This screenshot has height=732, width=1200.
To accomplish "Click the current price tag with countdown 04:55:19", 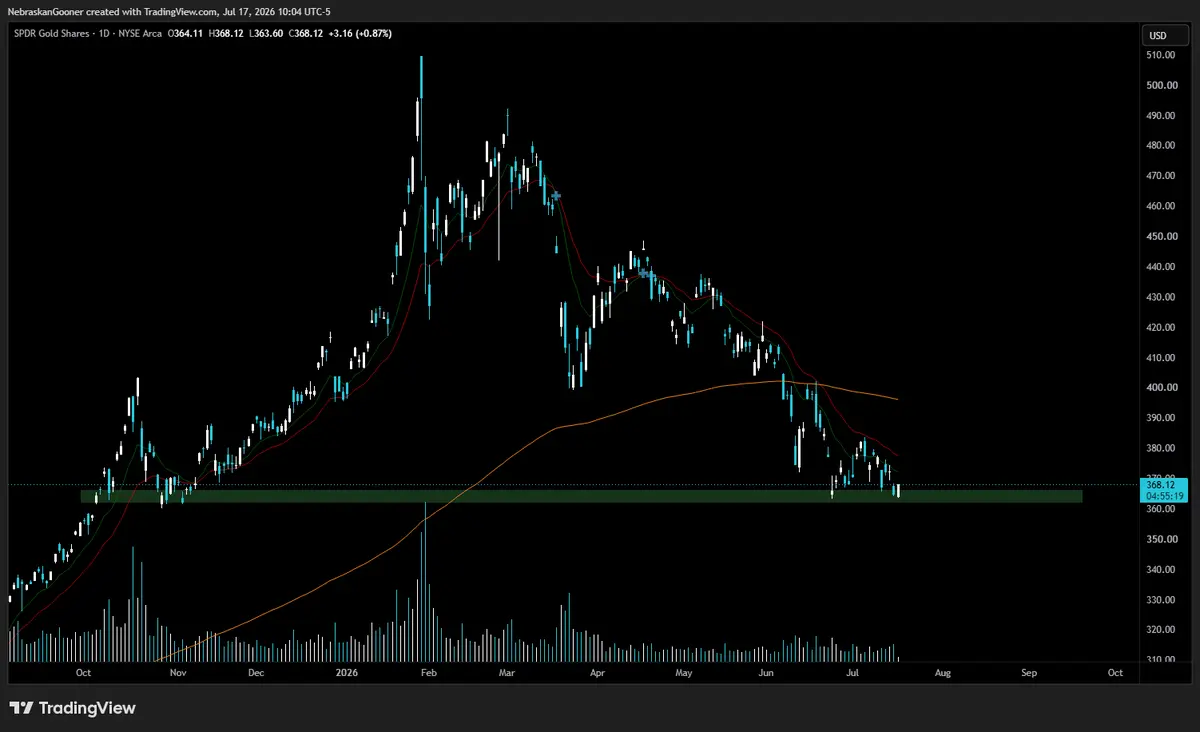I will coord(1164,490).
